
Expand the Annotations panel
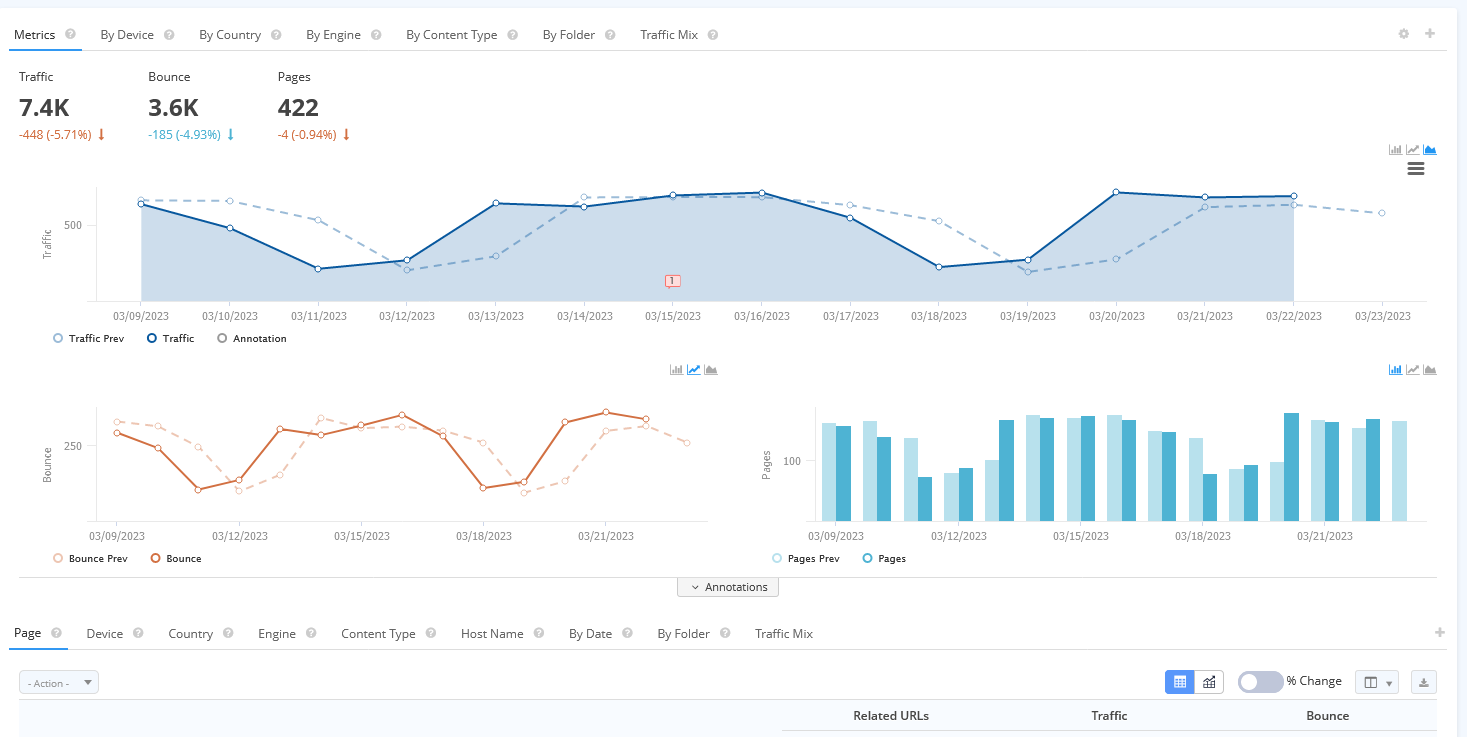coord(728,587)
